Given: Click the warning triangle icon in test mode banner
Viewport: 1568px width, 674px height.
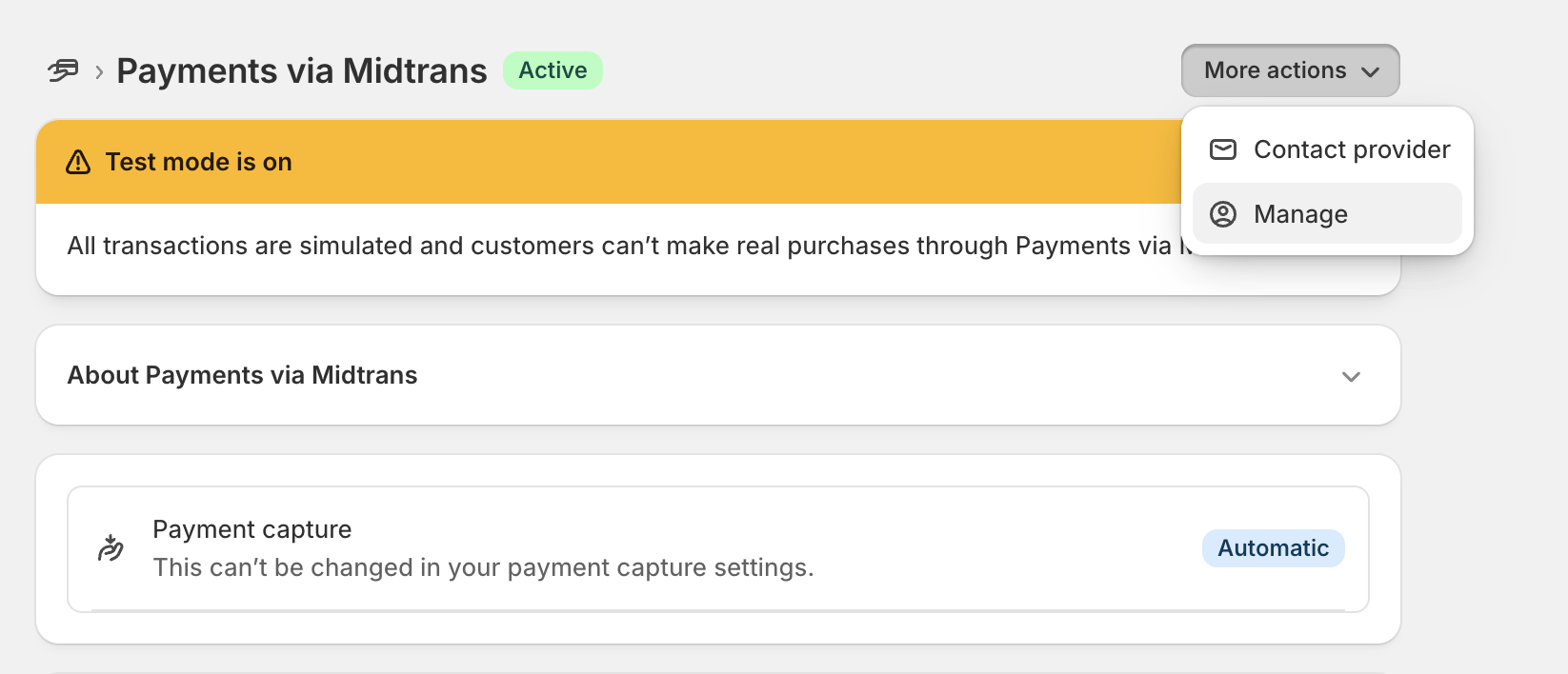Looking at the screenshot, I should [78, 162].
